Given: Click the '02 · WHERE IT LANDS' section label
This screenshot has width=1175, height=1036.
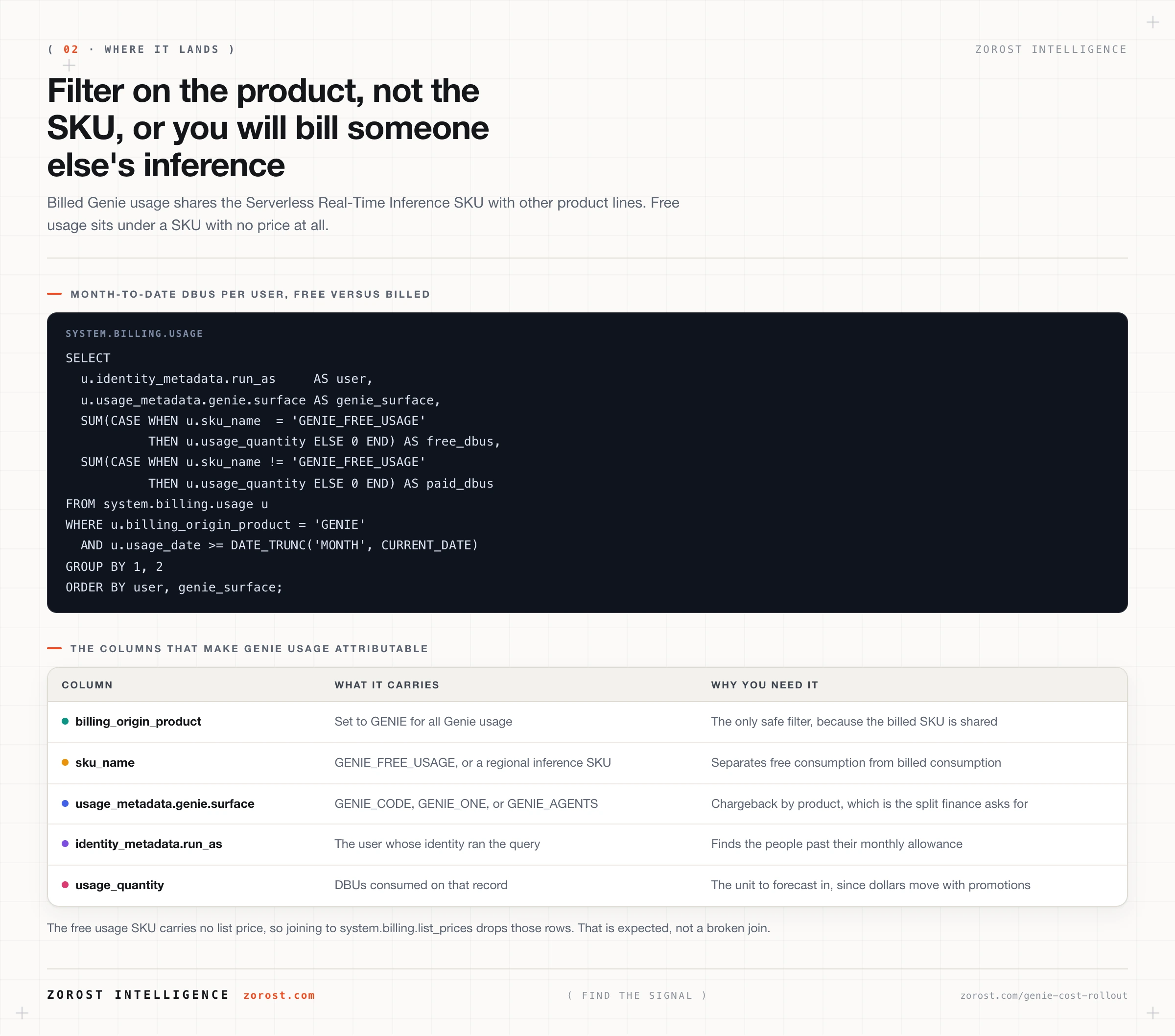Looking at the screenshot, I should (x=141, y=49).
